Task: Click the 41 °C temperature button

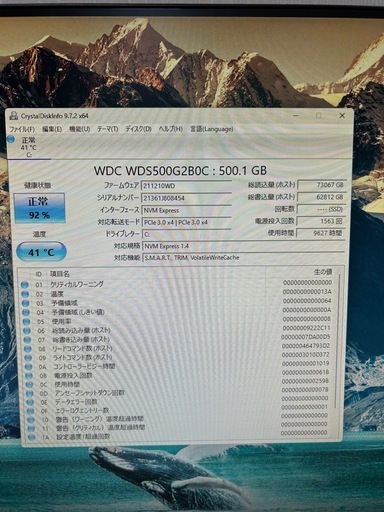Action: (x=41, y=252)
